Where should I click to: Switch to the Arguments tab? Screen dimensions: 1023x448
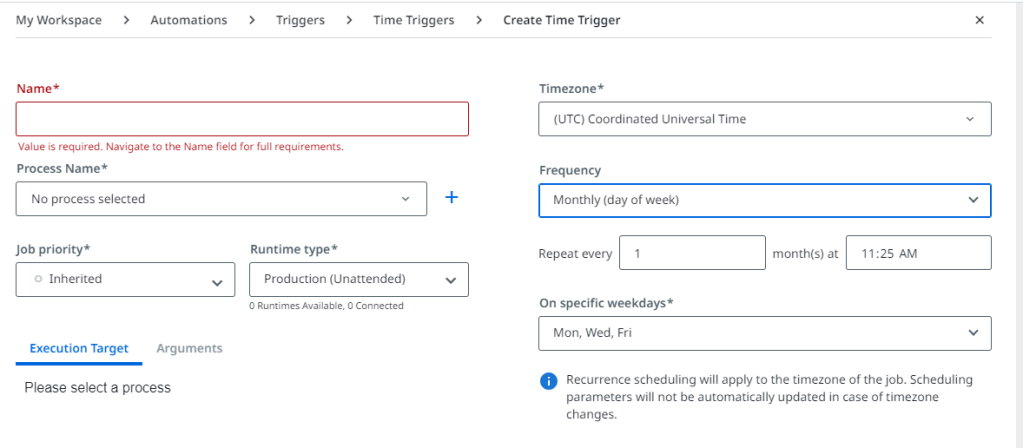(189, 348)
